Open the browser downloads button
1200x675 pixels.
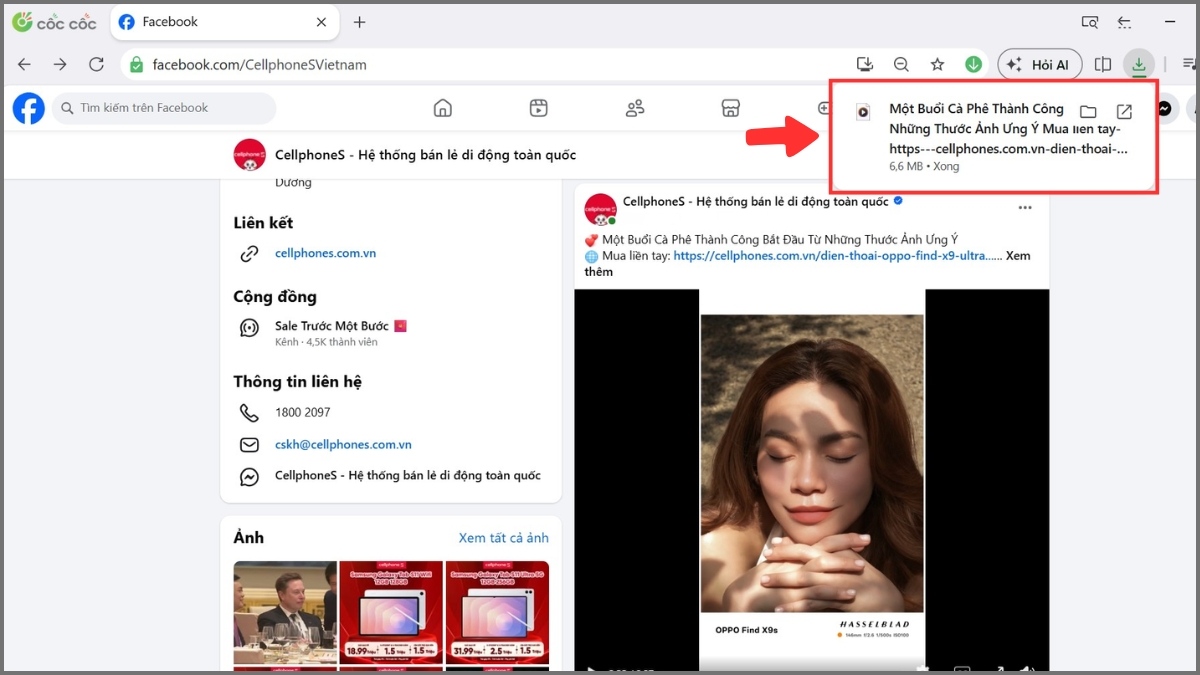[1138, 65]
